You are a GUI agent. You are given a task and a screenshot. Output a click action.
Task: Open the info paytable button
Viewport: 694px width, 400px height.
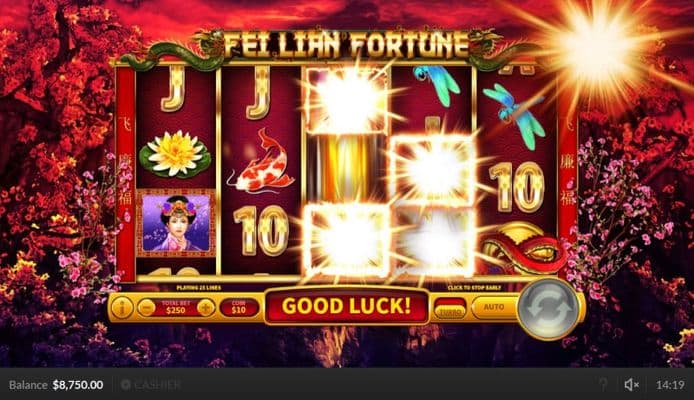[122, 308]
